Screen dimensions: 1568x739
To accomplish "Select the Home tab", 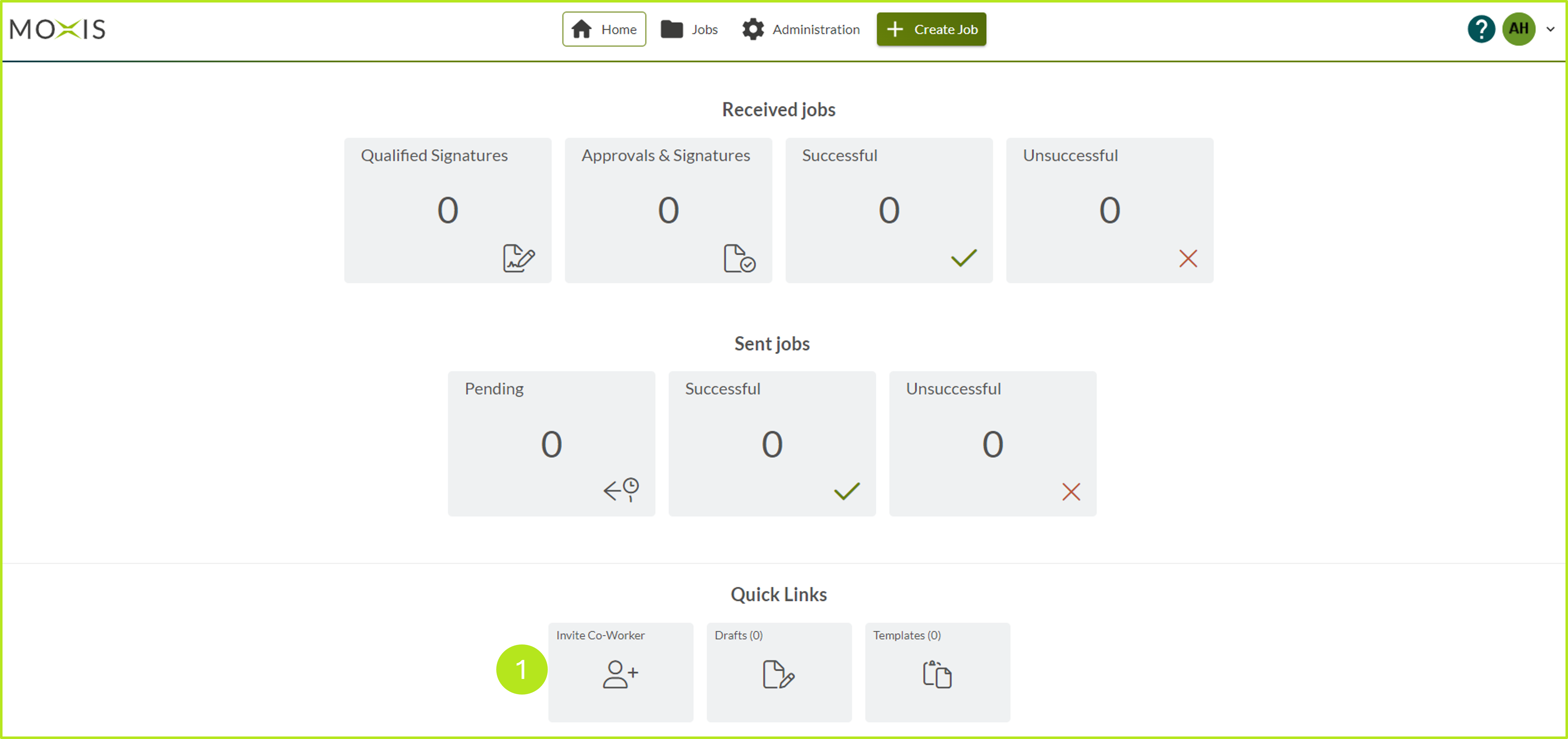I will point(604,29).
